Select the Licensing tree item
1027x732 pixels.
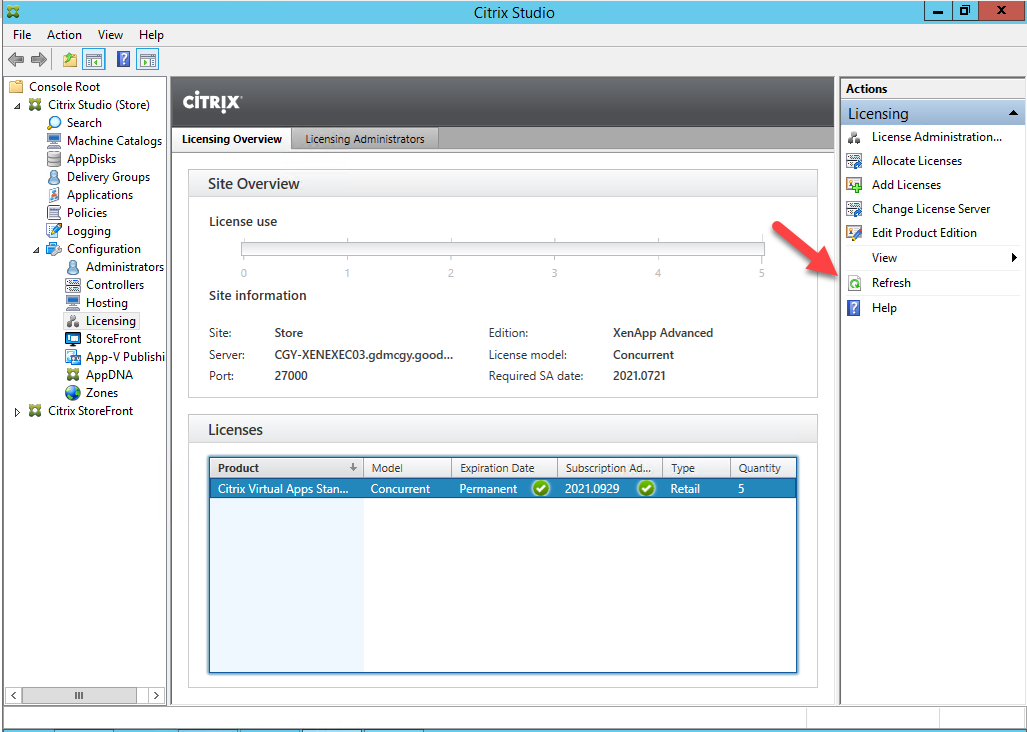[x=111, y=321]
